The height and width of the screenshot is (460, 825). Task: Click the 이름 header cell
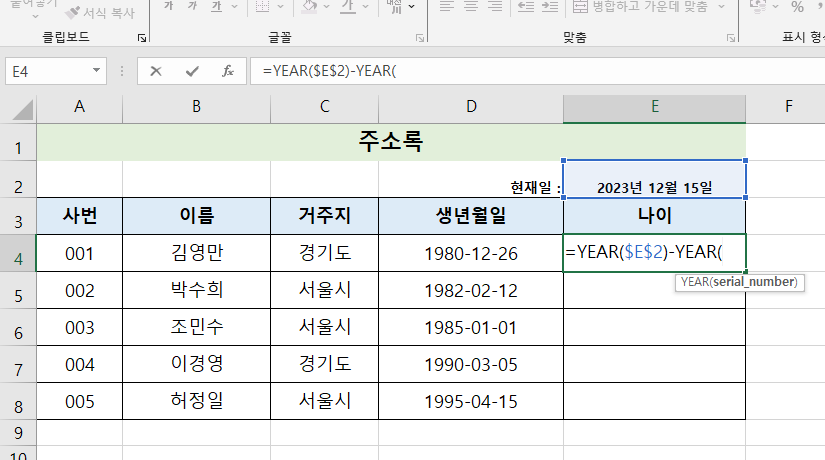pos(196,216)
